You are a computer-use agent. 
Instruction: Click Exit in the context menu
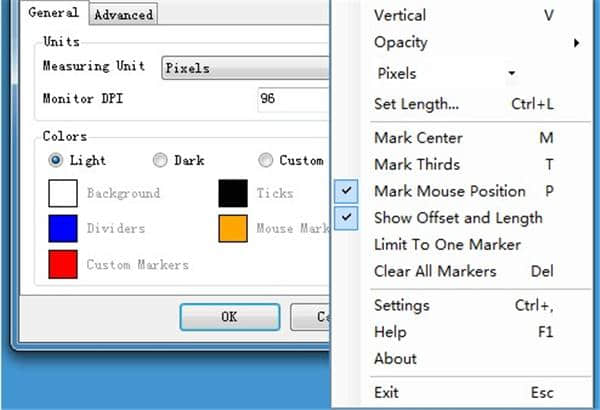(386, 393)
